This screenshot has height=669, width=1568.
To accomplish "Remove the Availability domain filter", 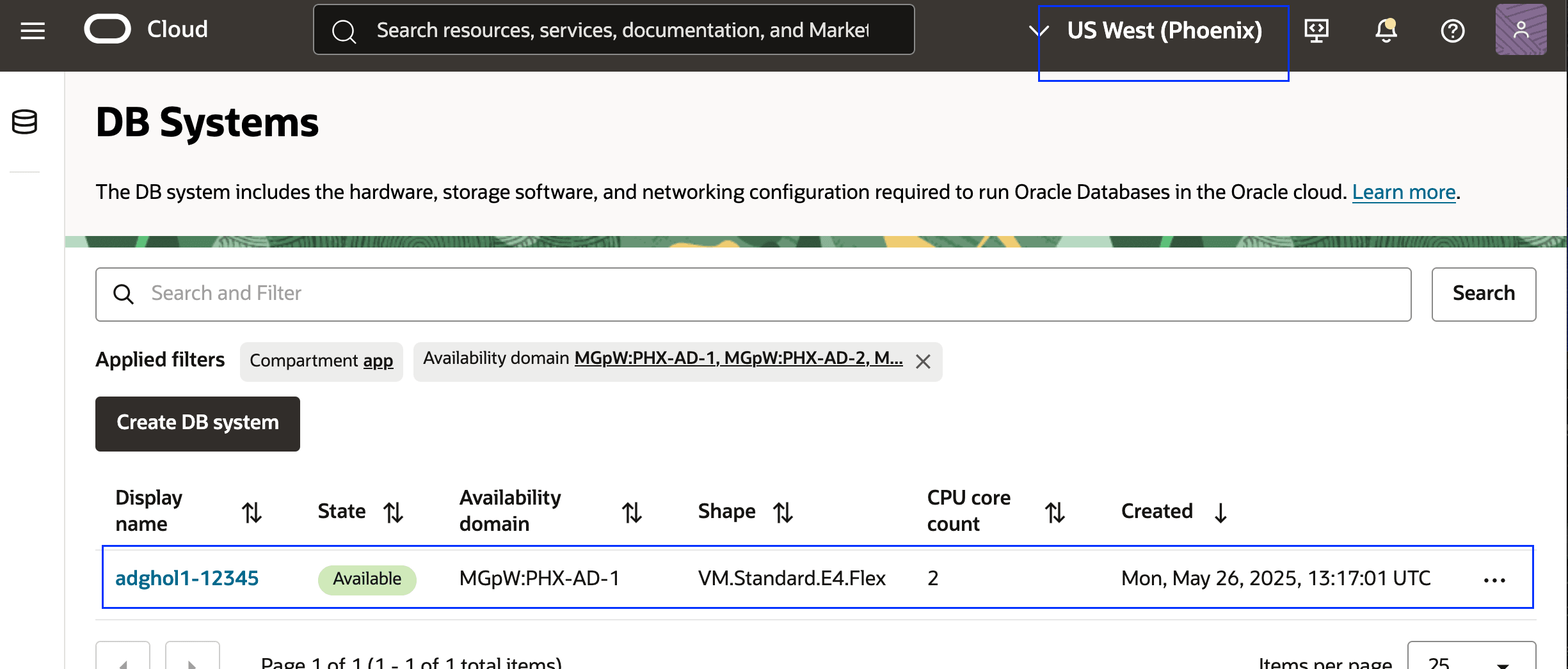I will coord(923,361).
